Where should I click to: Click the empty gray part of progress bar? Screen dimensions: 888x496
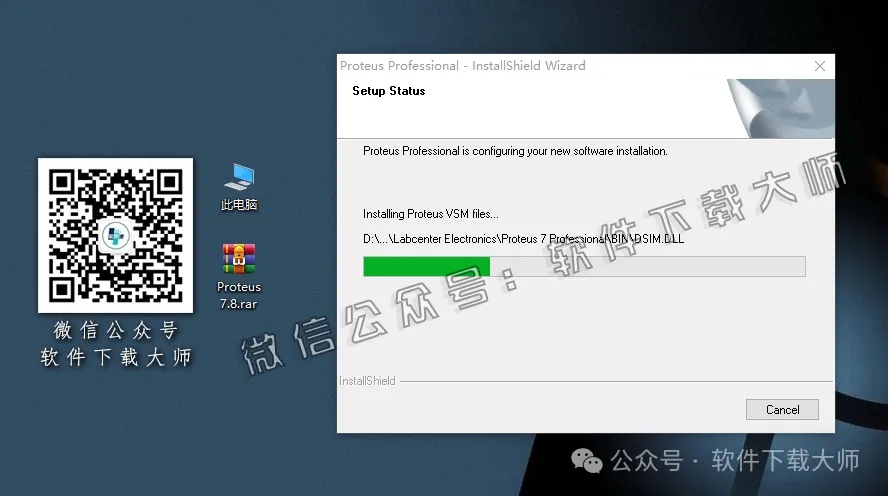[x=646, y=266]
